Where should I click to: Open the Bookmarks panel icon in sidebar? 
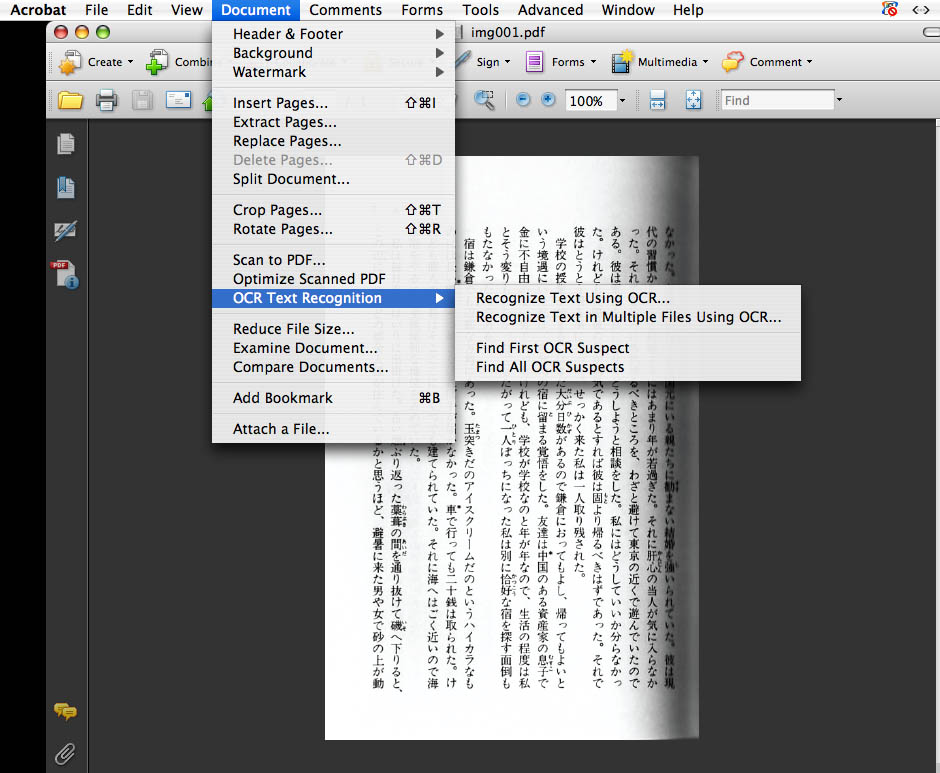click(65, 188)
